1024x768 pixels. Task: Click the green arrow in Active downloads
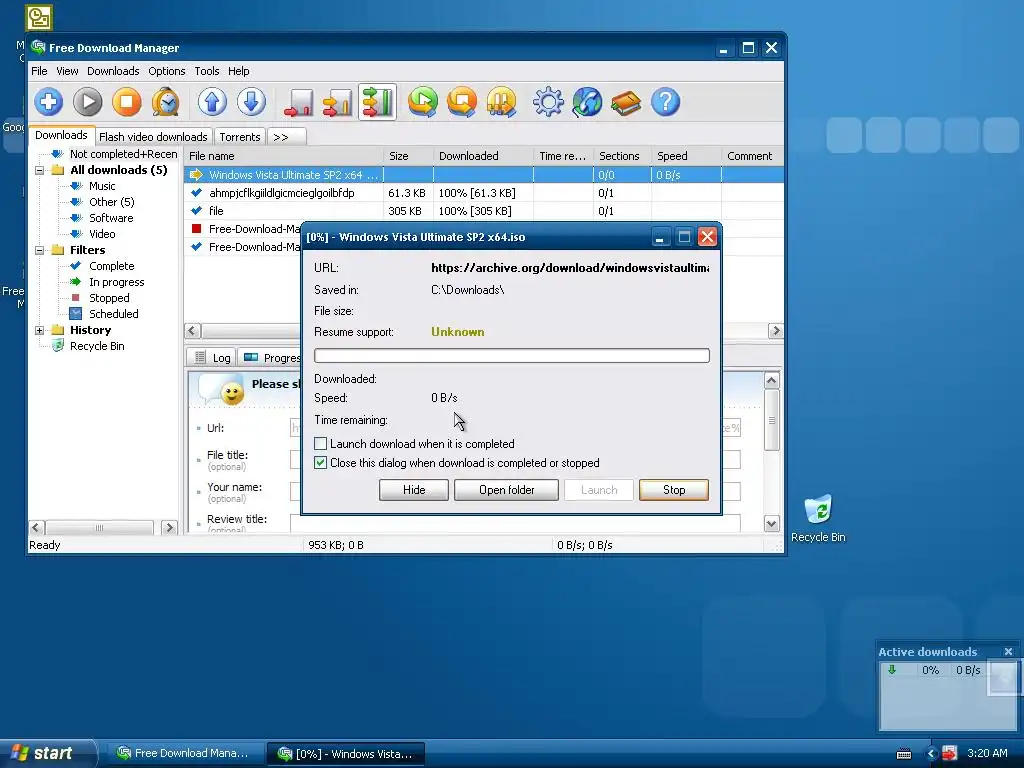tap(892, 669)
